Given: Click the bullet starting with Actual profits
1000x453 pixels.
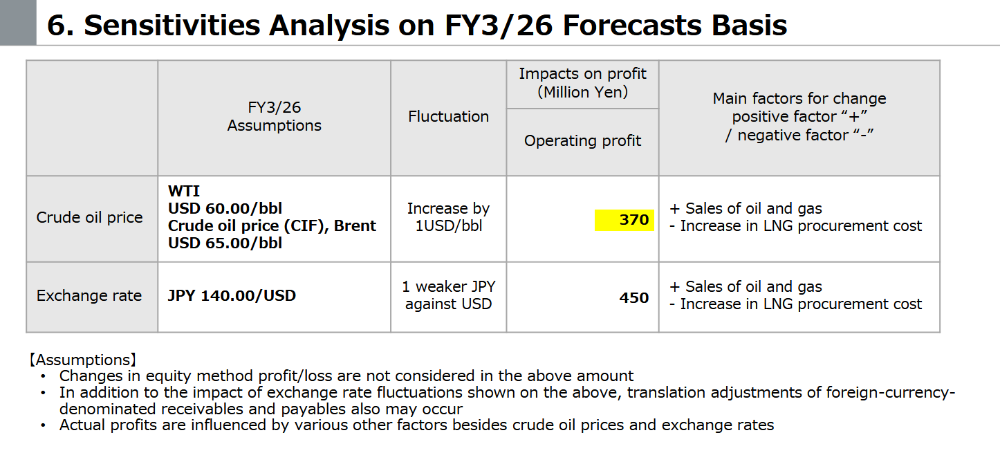Looking at the screenshot, I should click(416, 425).
